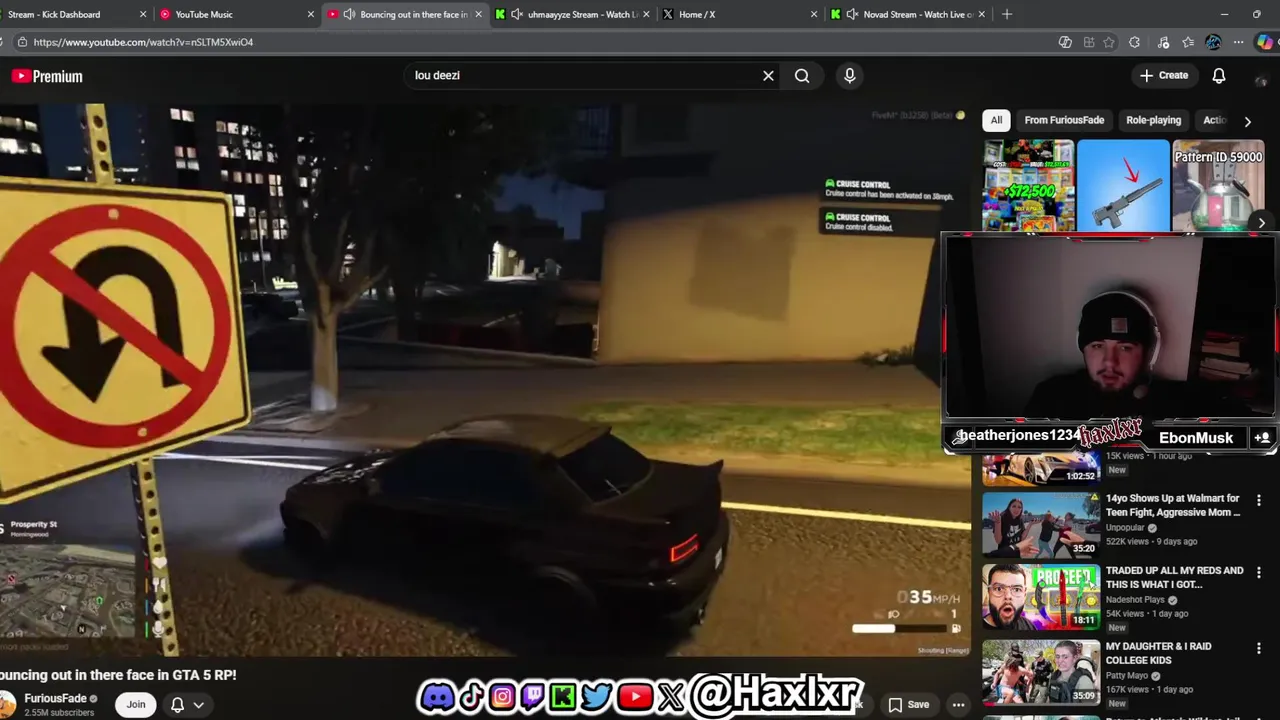Click '522K views · 9 days ago' text
The height and width of the screenshot is (720, 1280).
pyautogui.click(x=1151, y=541)
